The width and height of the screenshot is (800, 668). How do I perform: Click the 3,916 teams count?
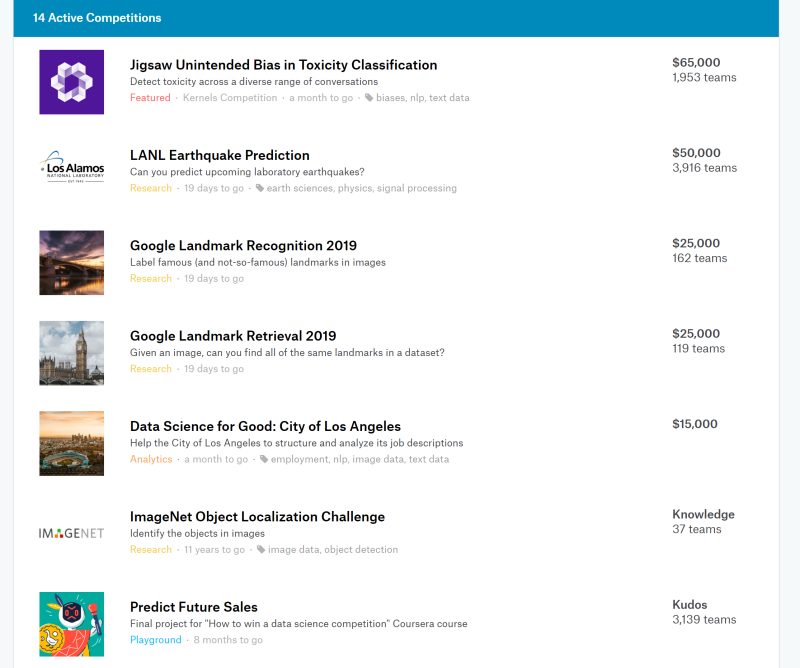(x=704, y=168)
